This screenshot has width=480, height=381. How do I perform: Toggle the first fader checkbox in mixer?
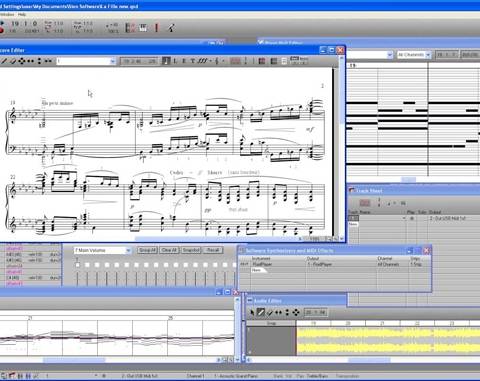77,265
